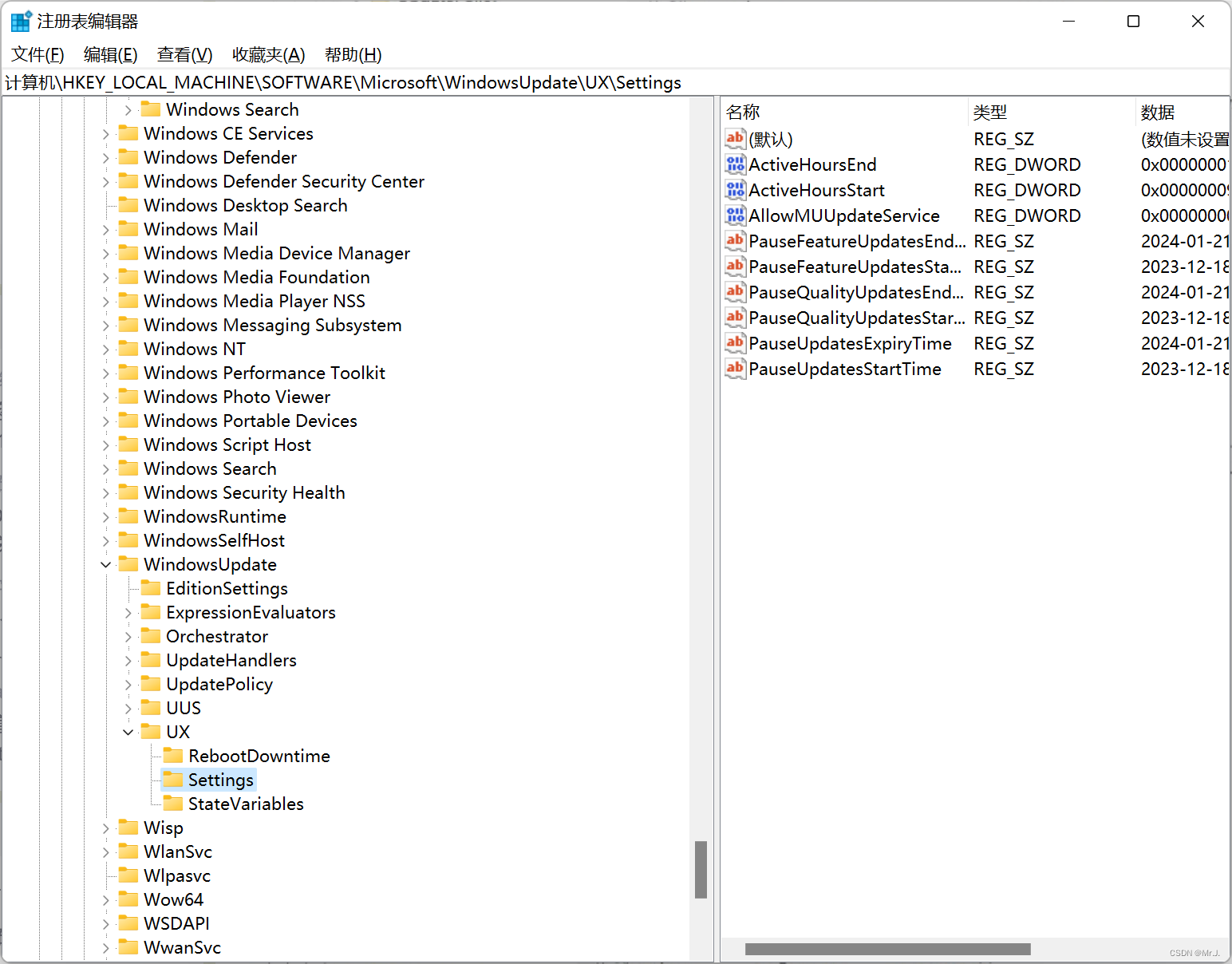Click the DWORD icon beside ActiveHoursEnd
This screenshot has width=1232, height=964.
click(x=735, y=164)
